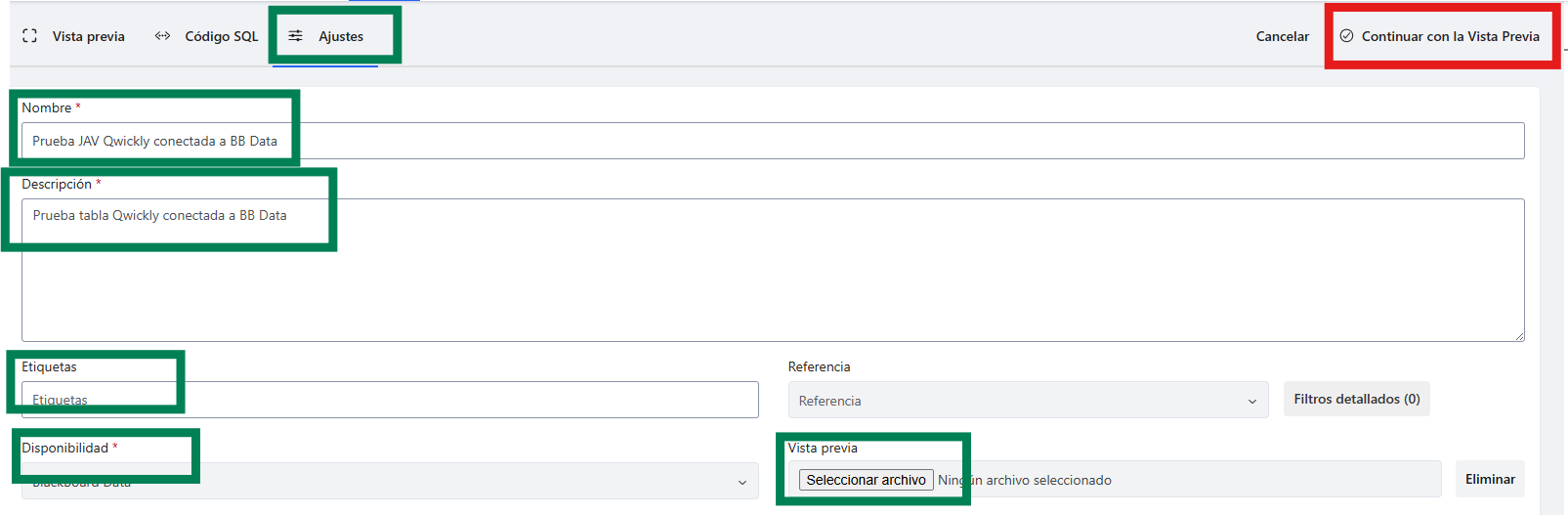
Task: Click the Referencia dropdown chevron arrow
Action: click(1252, 402)
